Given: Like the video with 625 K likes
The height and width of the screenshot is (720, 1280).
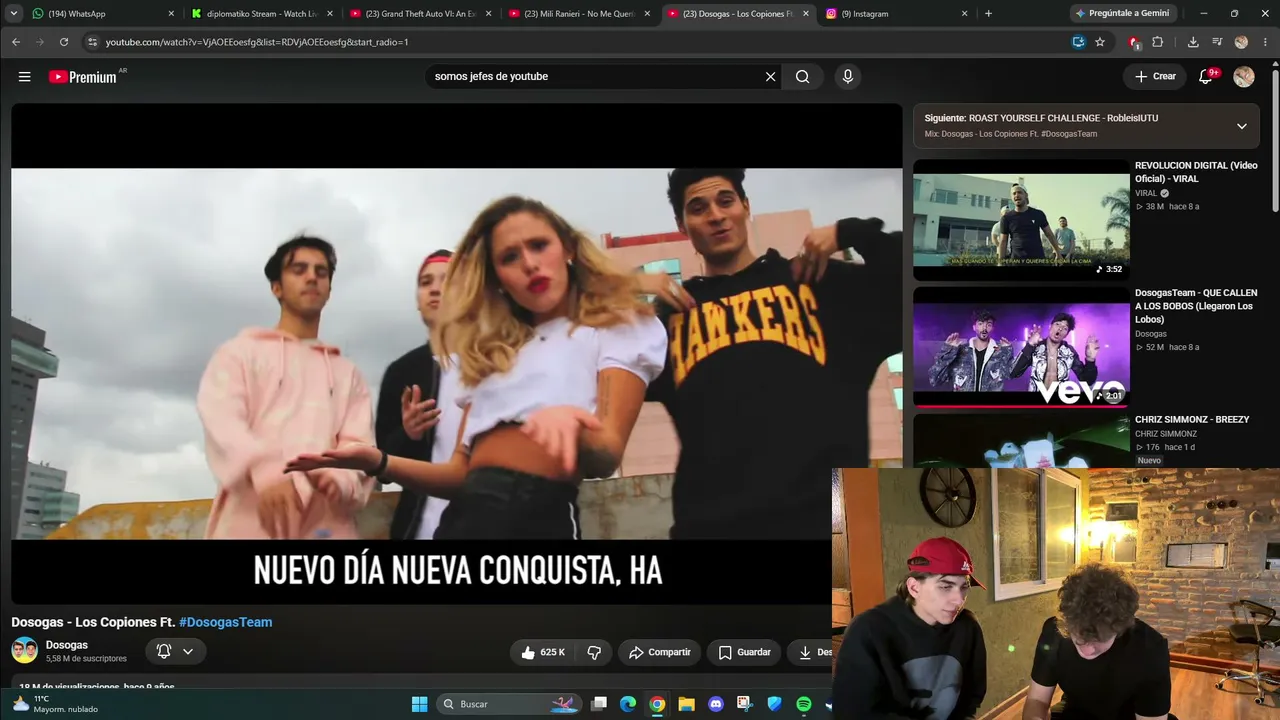Looking at the screenshot, I should 542,652.
